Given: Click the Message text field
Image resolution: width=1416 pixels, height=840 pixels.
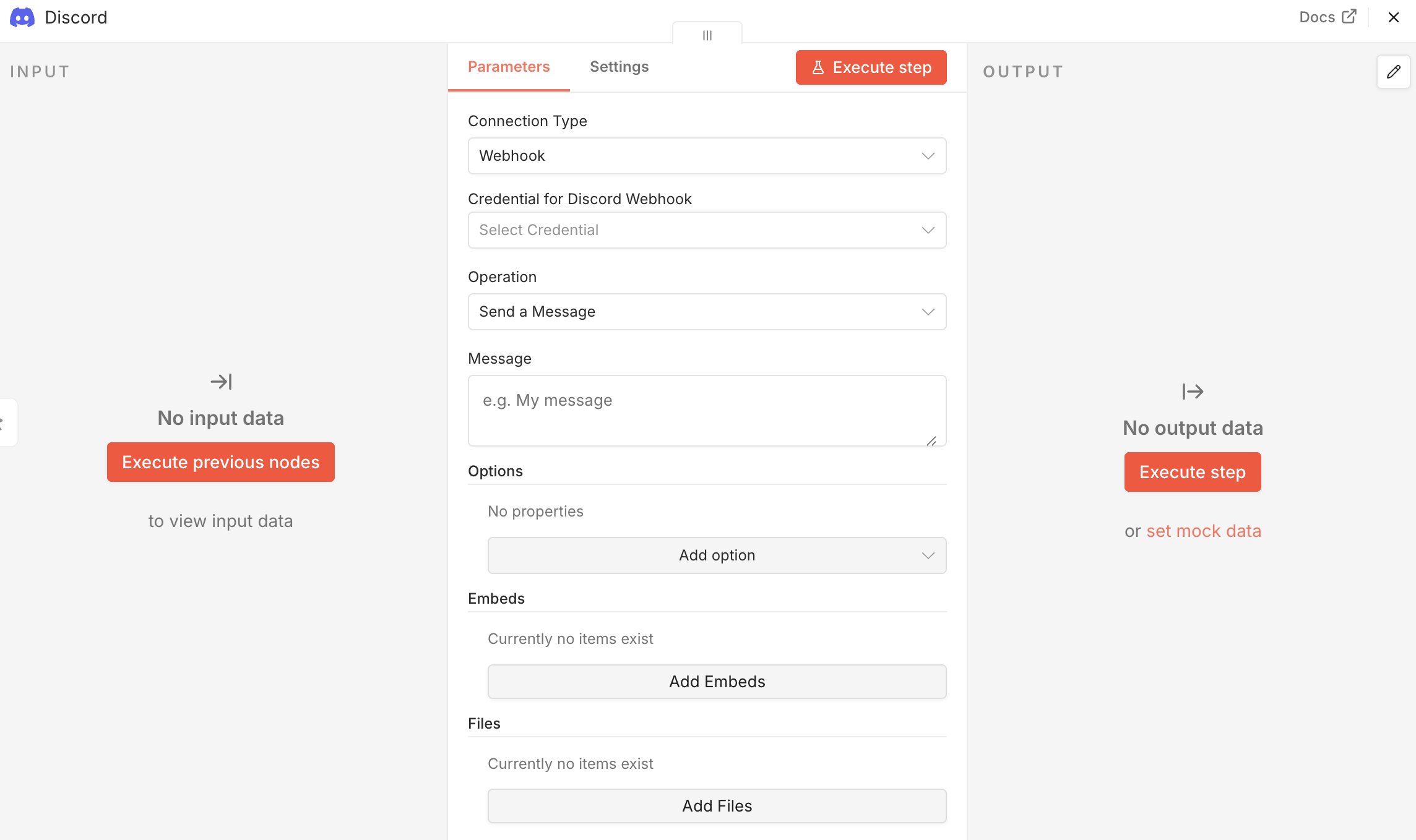Looking at the screenshot, I should pyautogui.click(x=707, y=411).
